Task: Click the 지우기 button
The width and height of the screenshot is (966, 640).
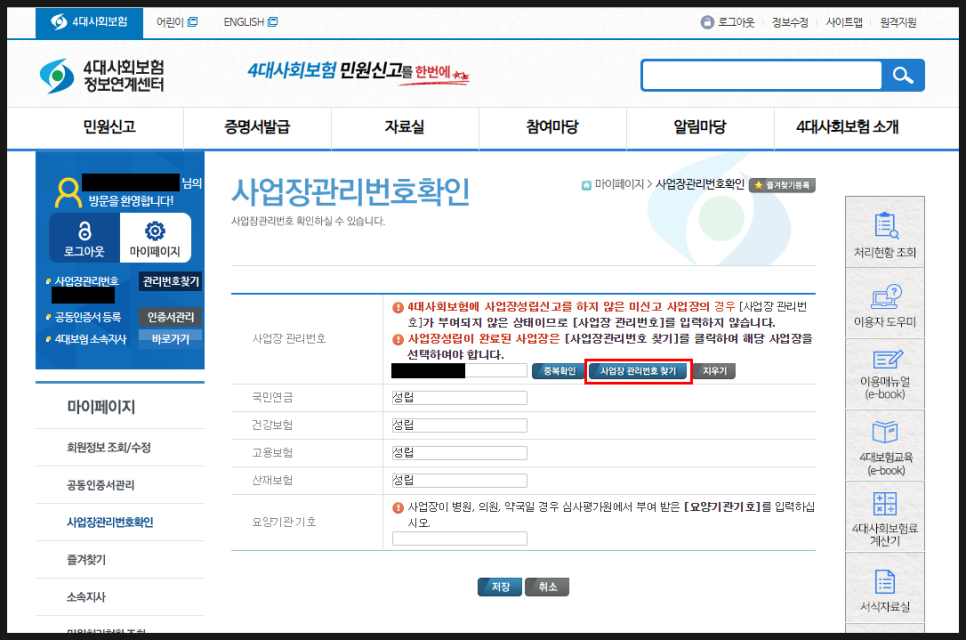Action: pos(715,371)
